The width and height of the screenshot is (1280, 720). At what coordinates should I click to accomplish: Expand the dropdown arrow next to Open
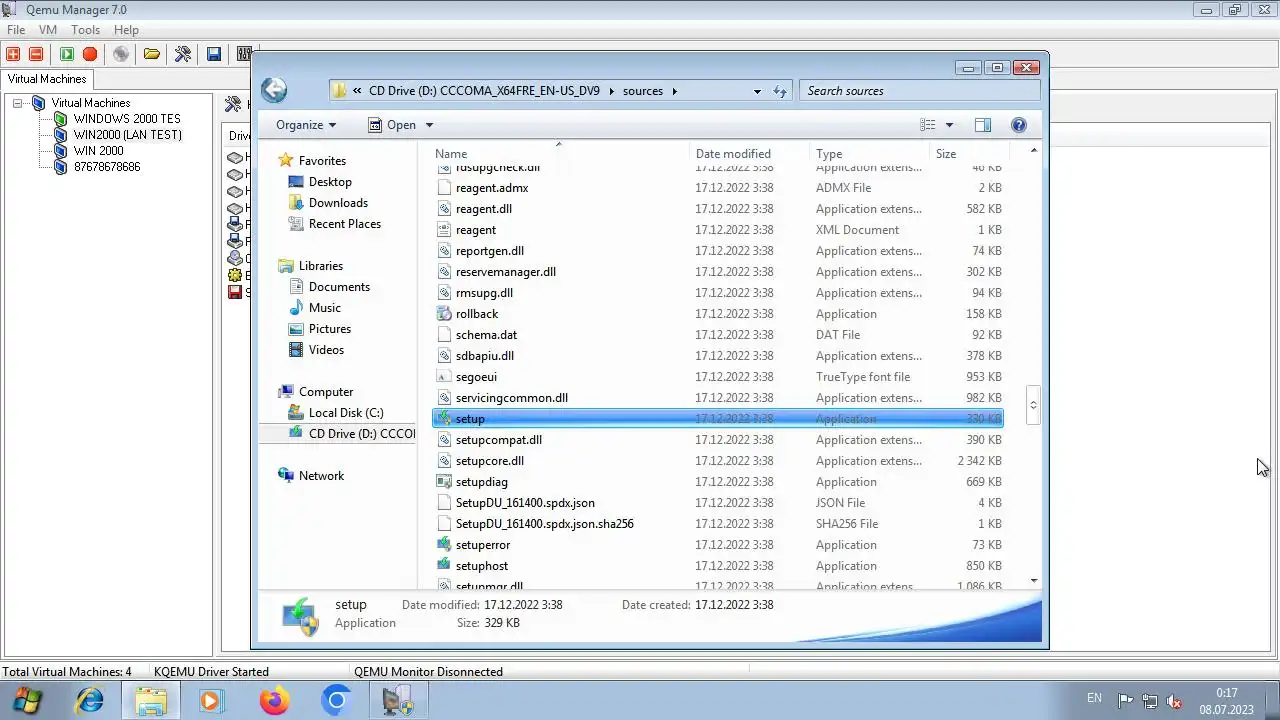coord(429,125)
